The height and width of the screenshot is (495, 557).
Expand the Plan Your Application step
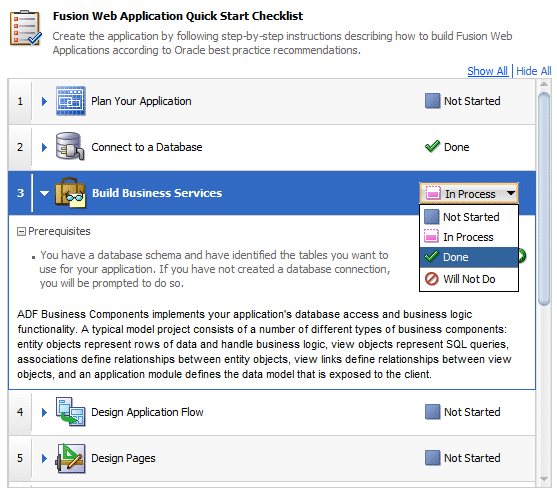pyautogui.click(x=44, y=101)
